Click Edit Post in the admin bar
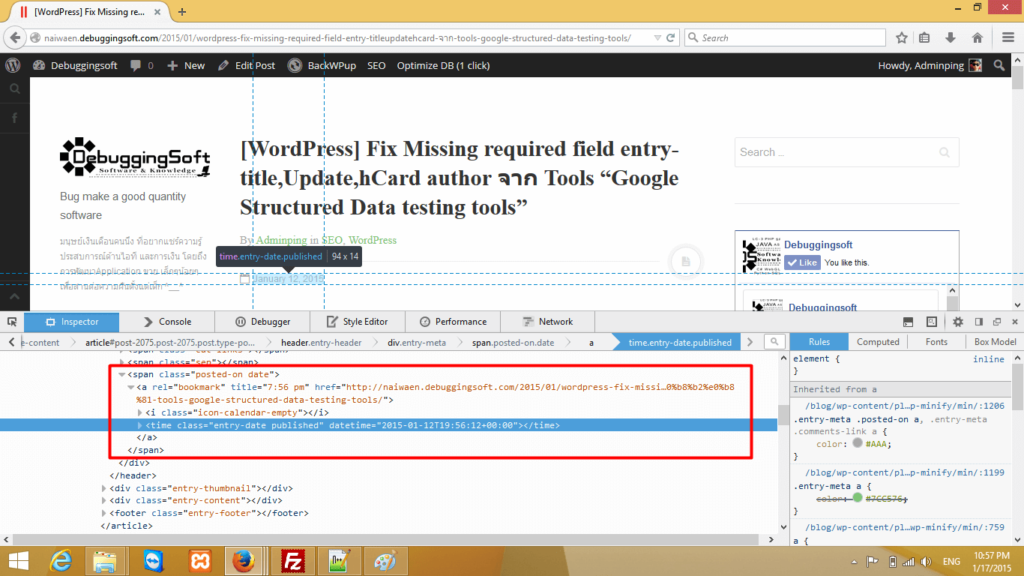Screen dimensions: 1024x576 click(246, 65)
